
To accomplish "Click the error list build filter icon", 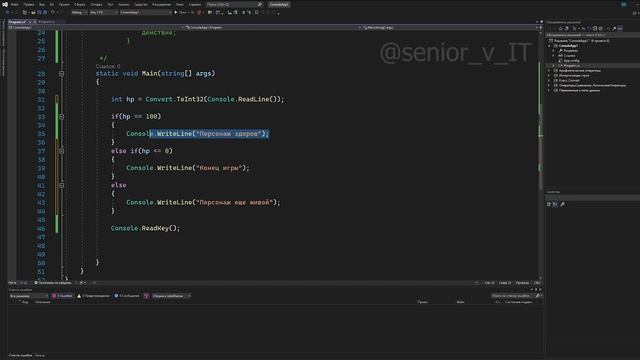I will (146, 296).
